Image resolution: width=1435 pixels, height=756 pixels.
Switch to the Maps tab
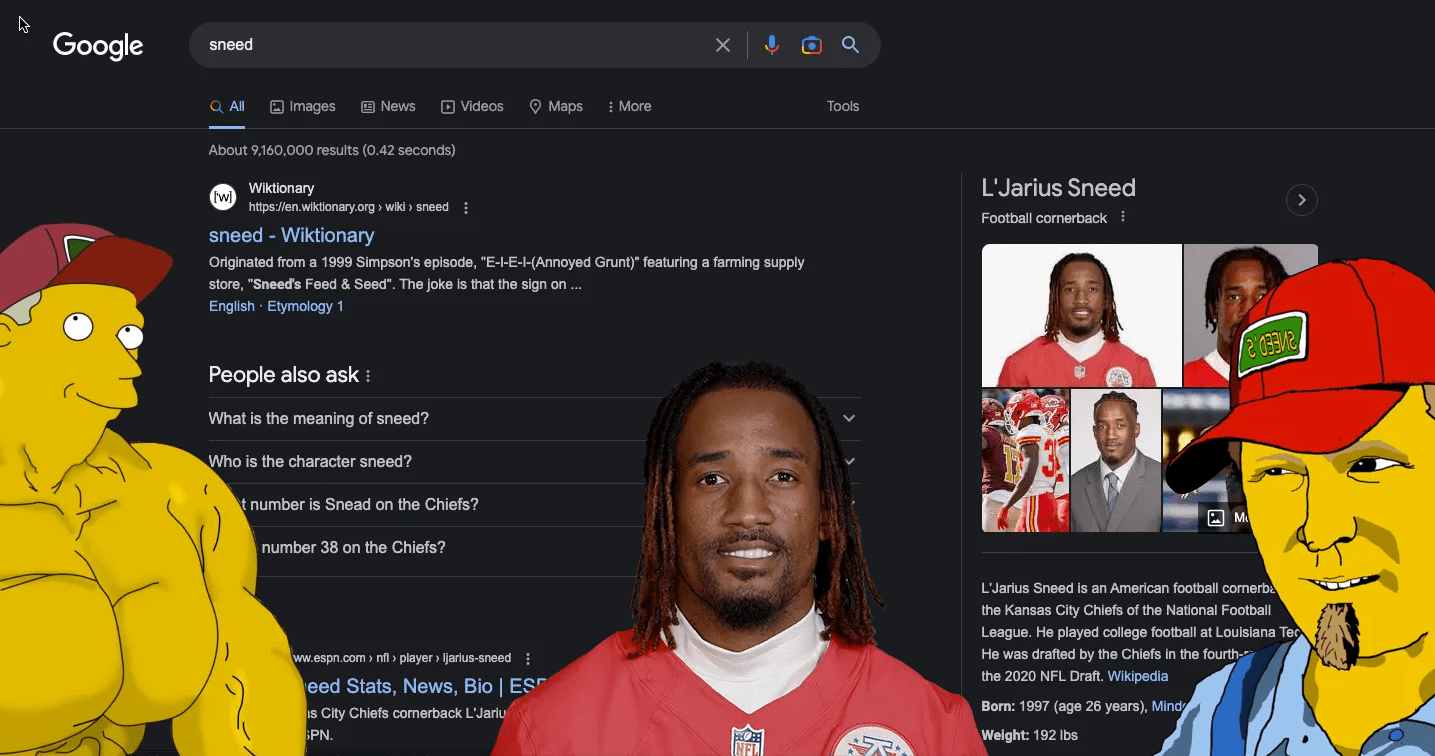[556, 107]
